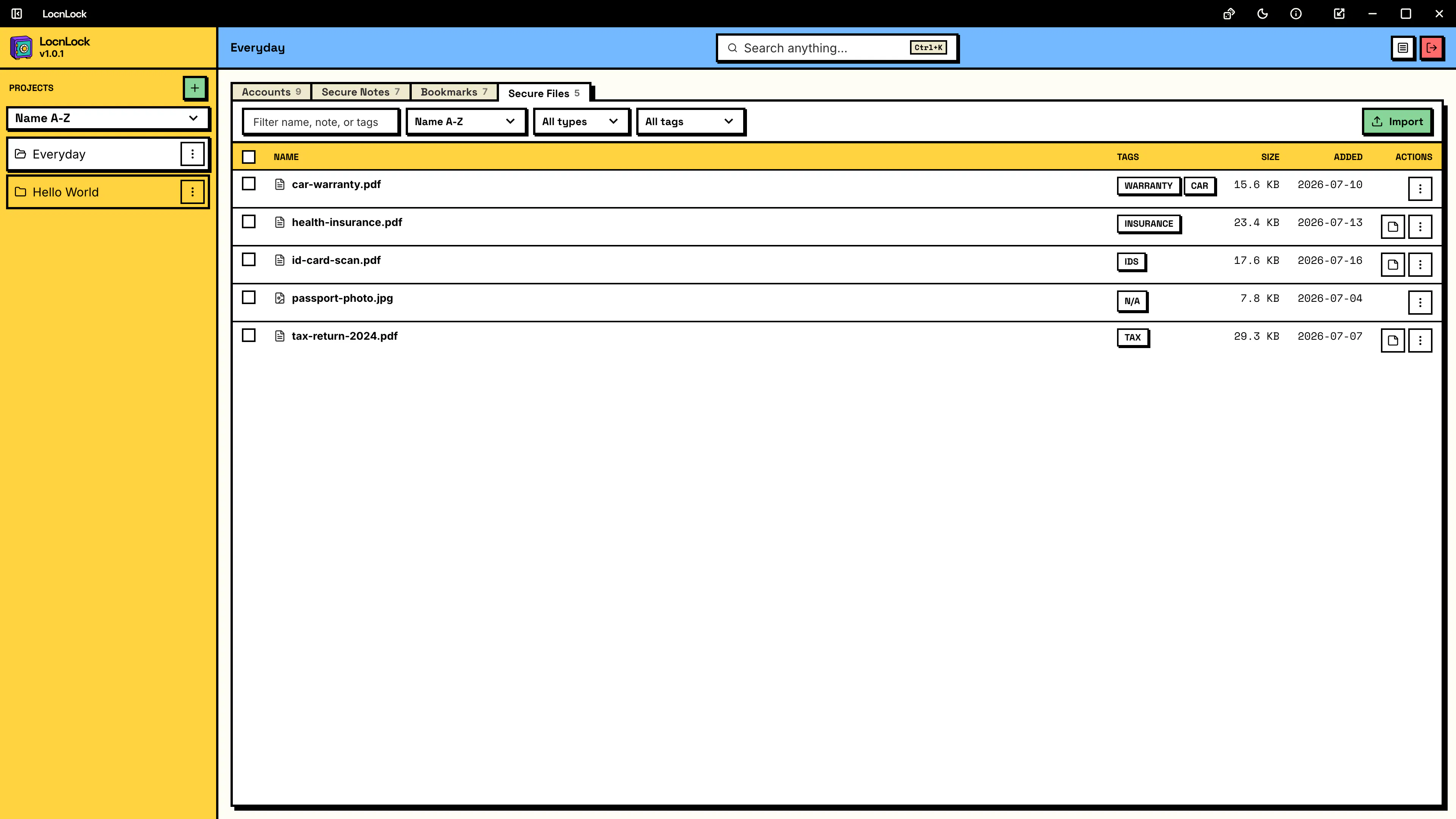The image size is (1456, 819).
Task: Click the Ctrl+K shortcut badge
Action: (928, 47)
